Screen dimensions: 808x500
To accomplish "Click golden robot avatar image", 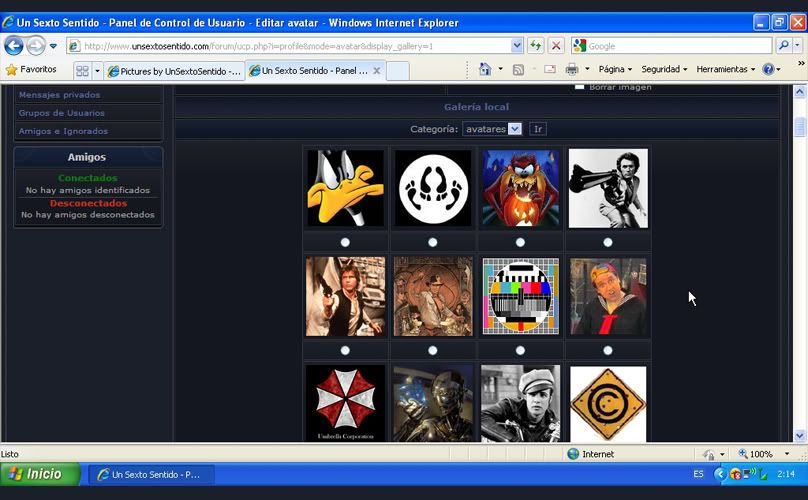I will click(x=433, y=404).
